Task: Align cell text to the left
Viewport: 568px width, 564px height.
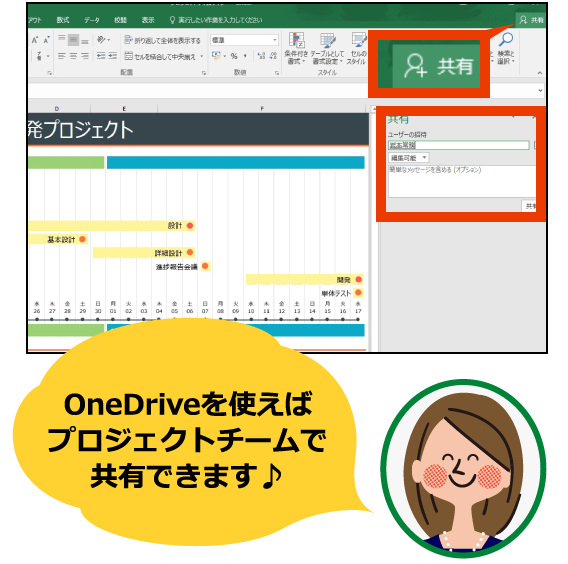Action: tap(62, 56)
